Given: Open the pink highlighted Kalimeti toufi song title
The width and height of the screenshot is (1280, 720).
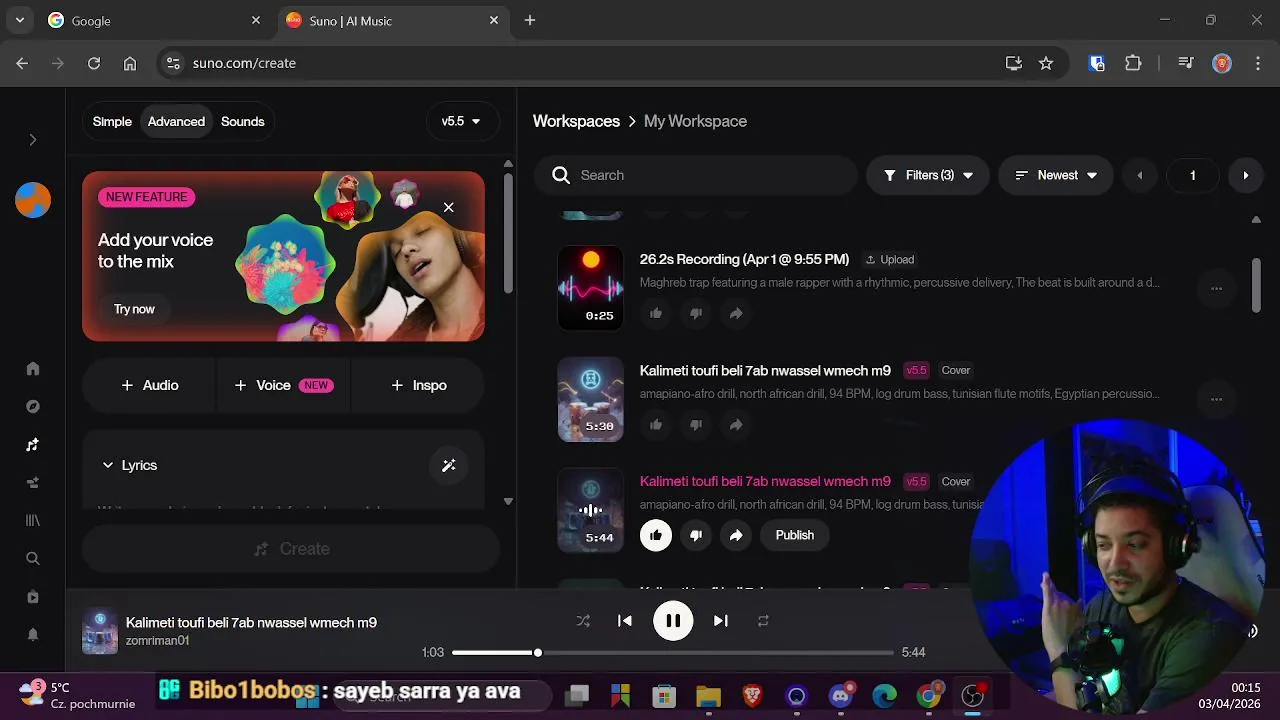Looking at the screenshot, I should pos(765,481).
